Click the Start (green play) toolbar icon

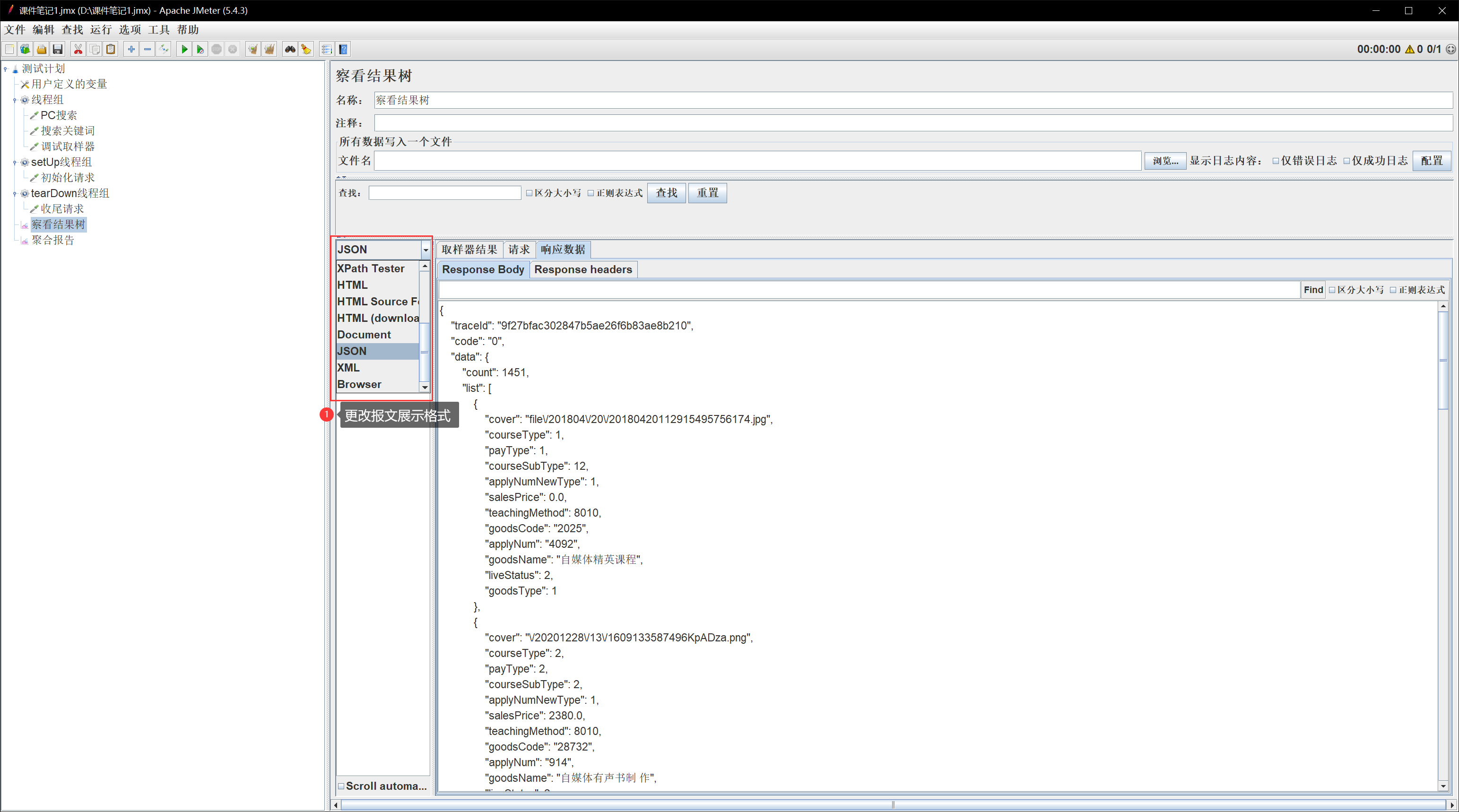point(184,49)
